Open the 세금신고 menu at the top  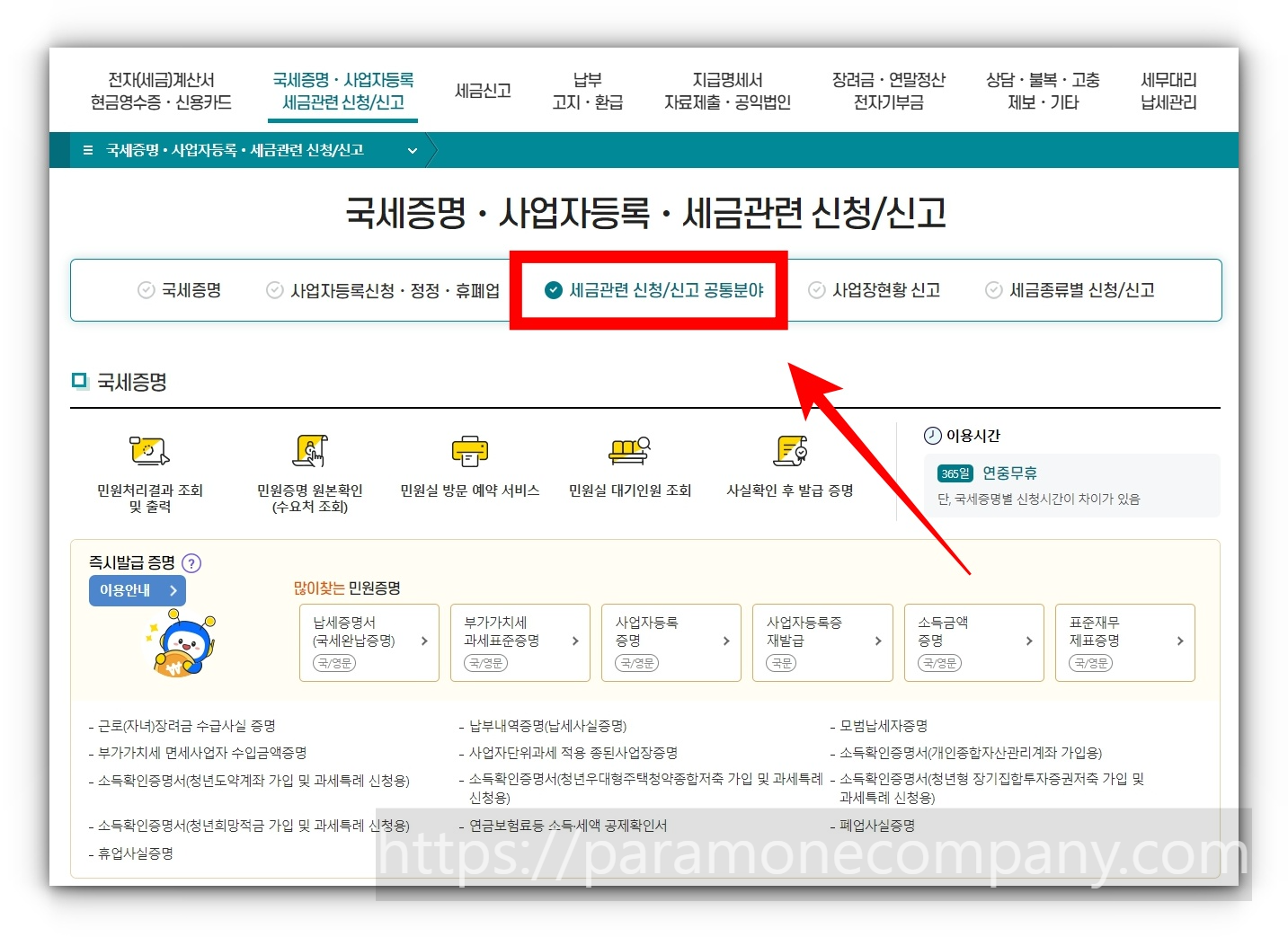483,91
